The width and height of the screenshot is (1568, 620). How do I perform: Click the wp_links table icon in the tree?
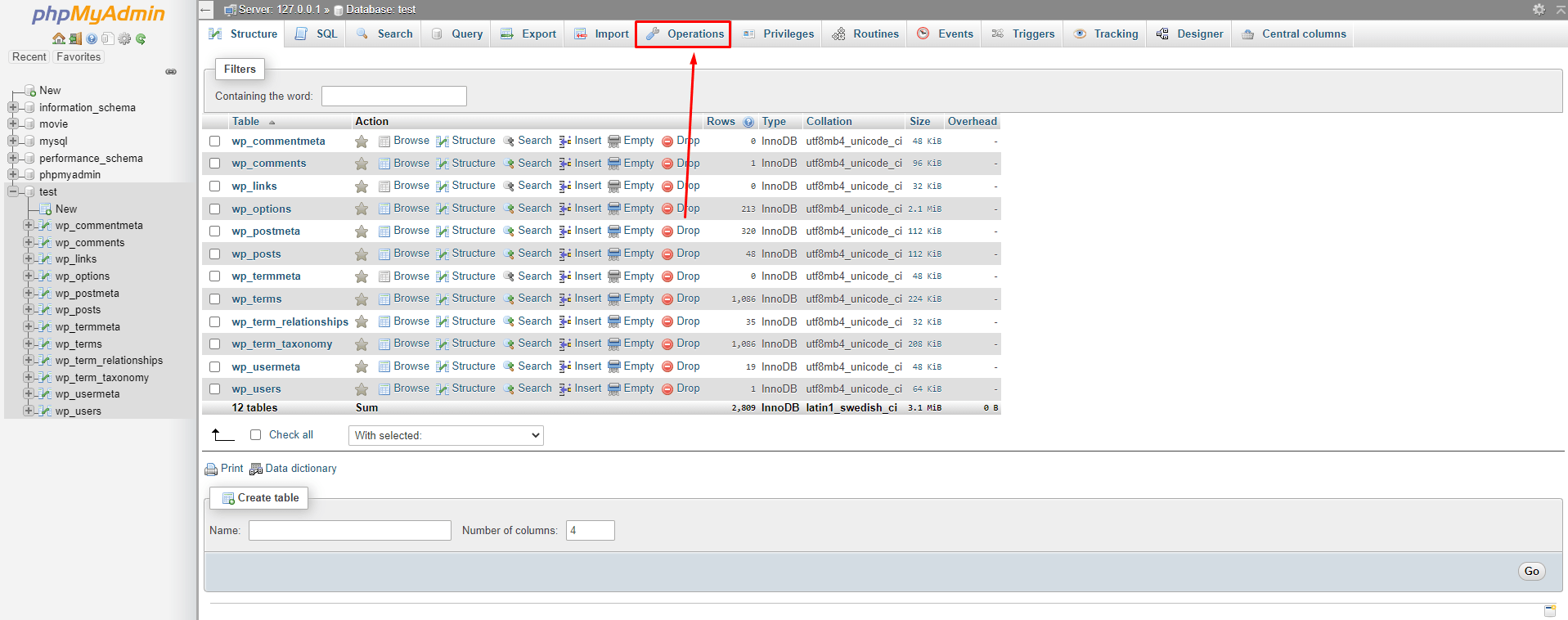click(46, 259)
